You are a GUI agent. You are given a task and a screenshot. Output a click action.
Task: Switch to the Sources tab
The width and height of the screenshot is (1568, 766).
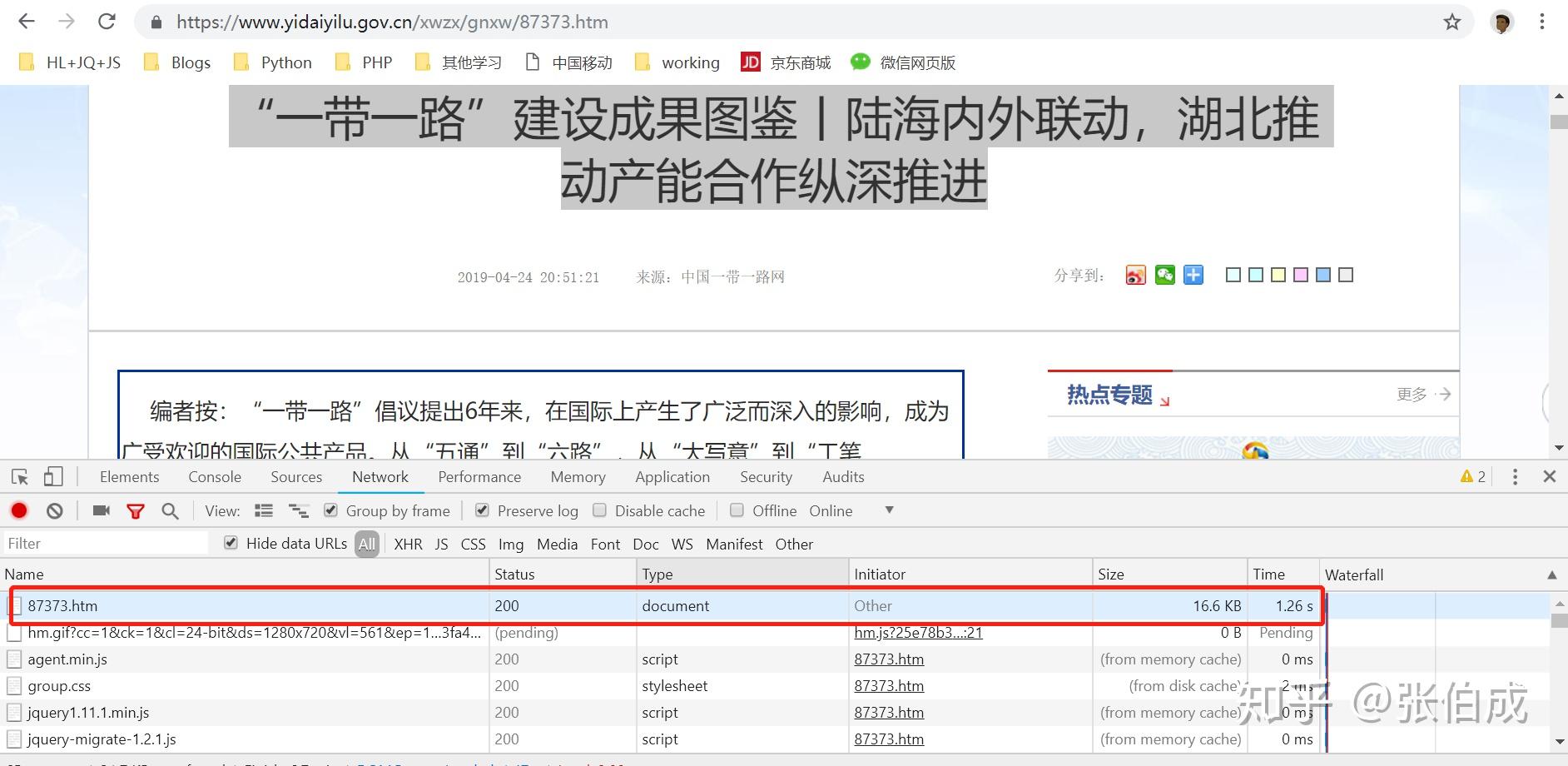pos(296,477)
